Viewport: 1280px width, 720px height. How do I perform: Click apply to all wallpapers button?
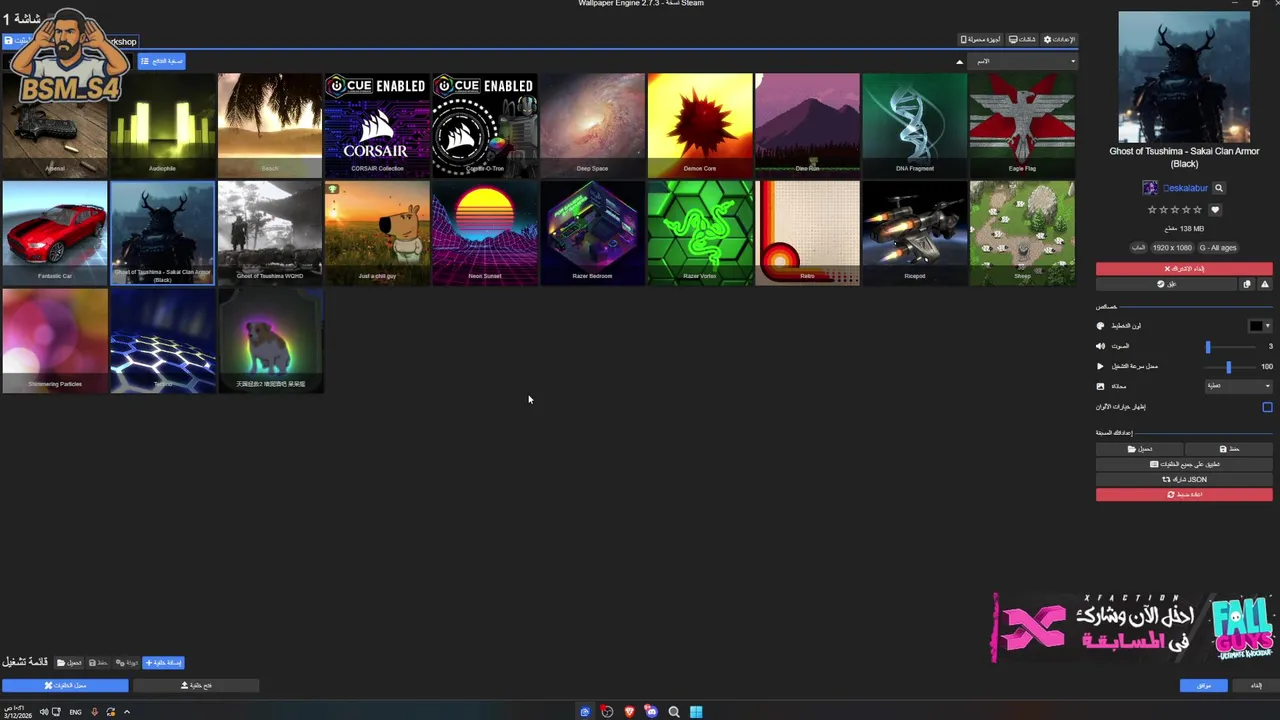pos(1184,464)
